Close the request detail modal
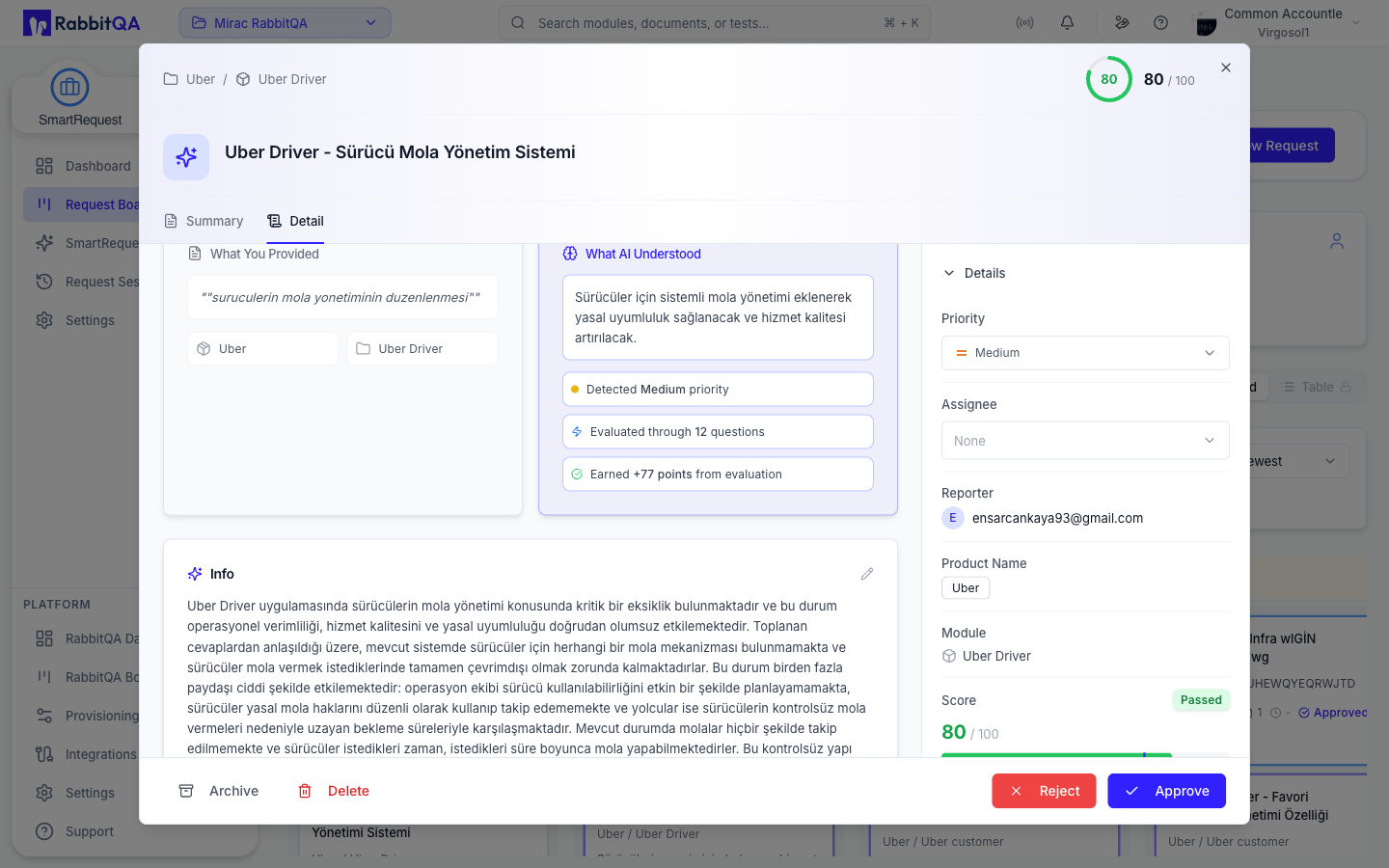This screenshot has height=868, width=1389. tap(1226, 68)
